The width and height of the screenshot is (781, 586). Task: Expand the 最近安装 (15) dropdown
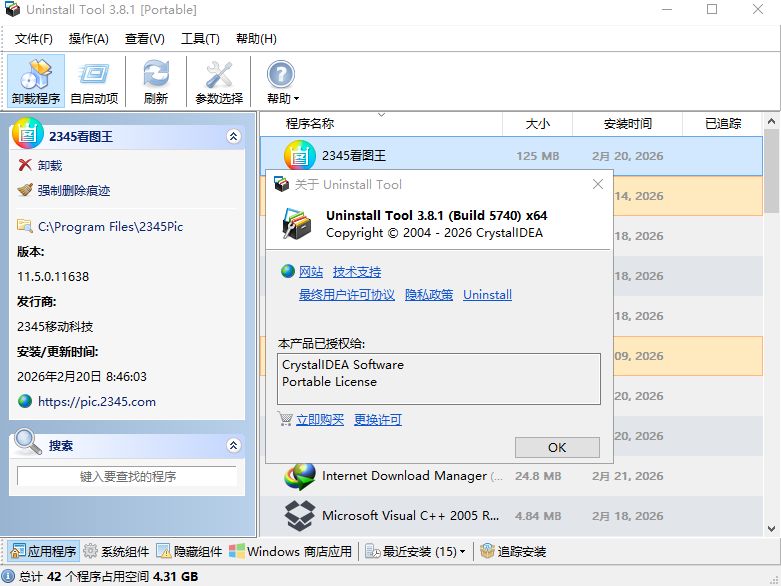coord(416,551)
